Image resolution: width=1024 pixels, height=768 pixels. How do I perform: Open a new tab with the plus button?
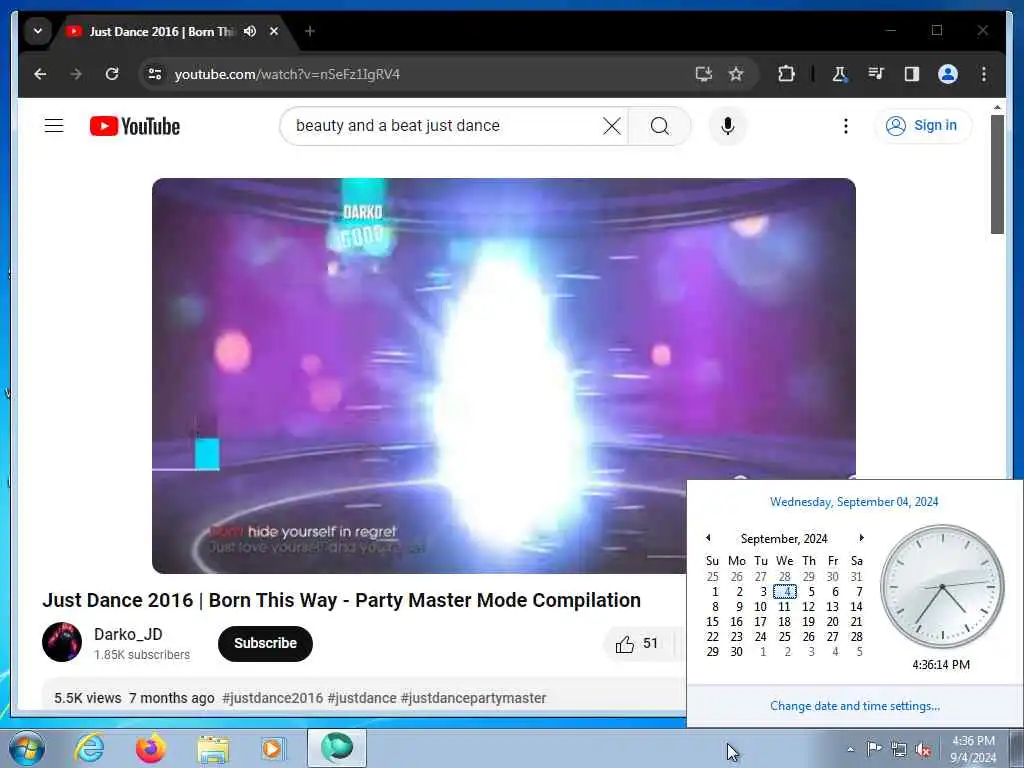click(x=310, y=31)
